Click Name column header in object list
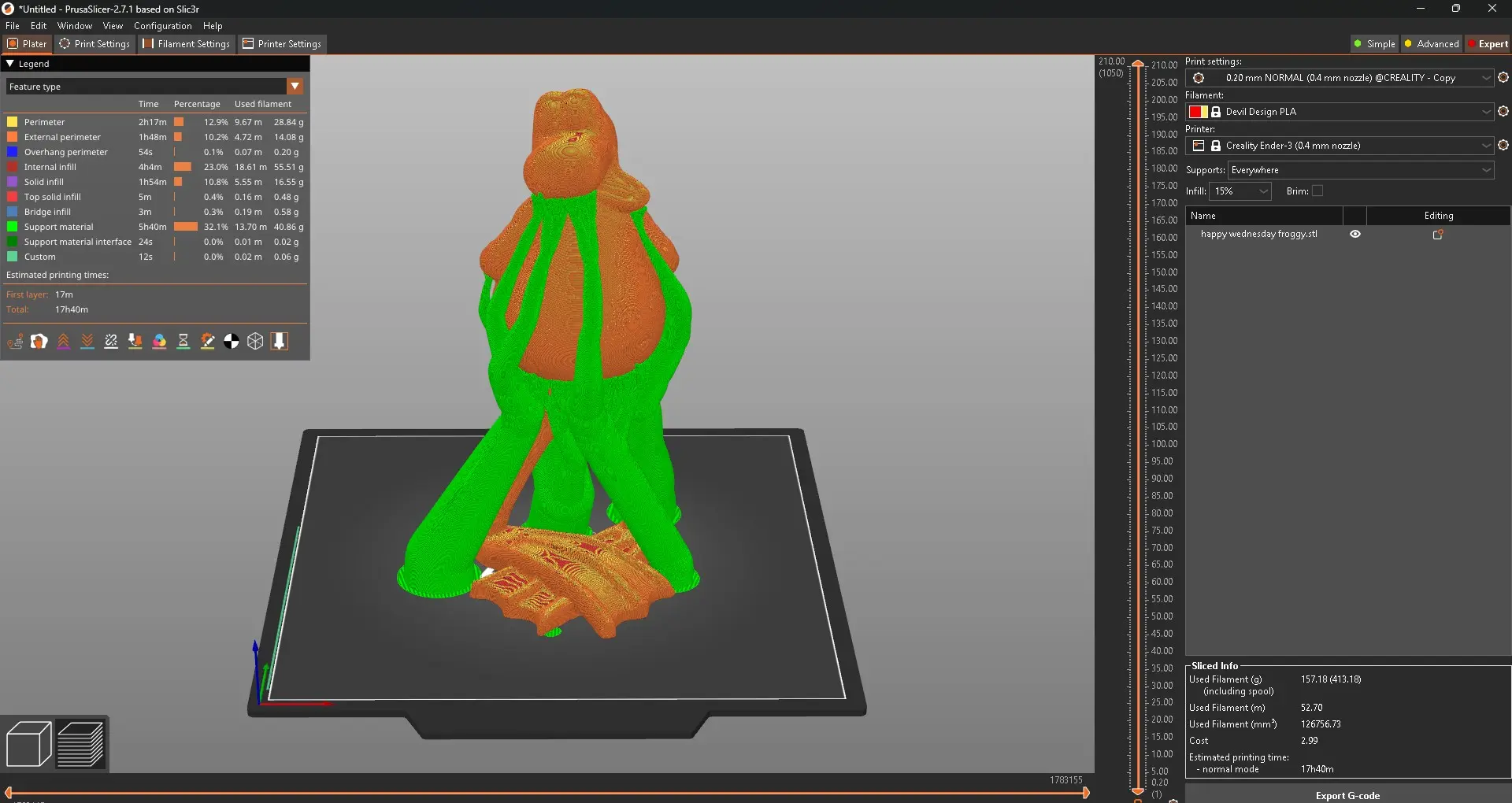 point(1264,216)
